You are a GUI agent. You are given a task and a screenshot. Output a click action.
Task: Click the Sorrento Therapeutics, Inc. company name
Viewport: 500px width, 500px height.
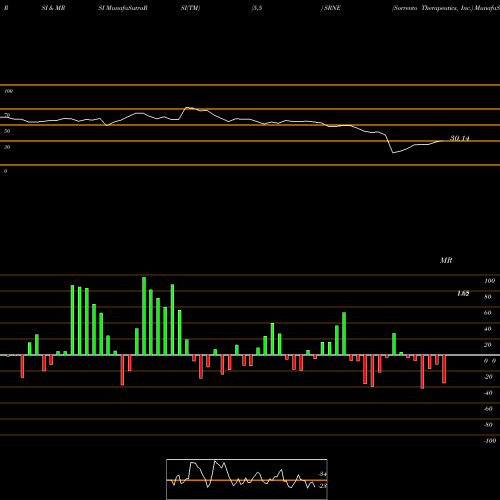pos(433,8)
